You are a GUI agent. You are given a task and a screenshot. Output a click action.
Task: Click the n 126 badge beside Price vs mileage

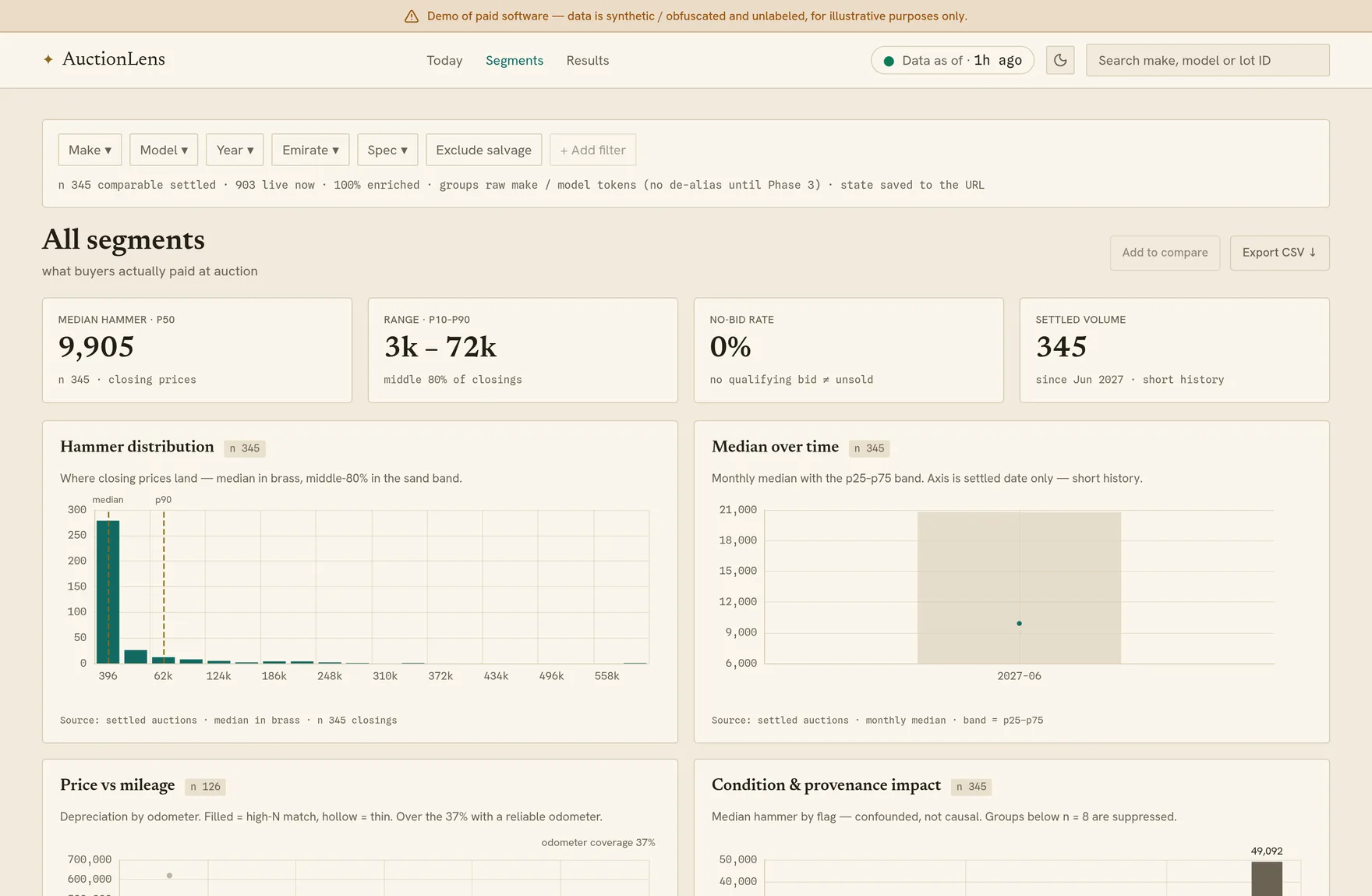click(x=205, y=787)
